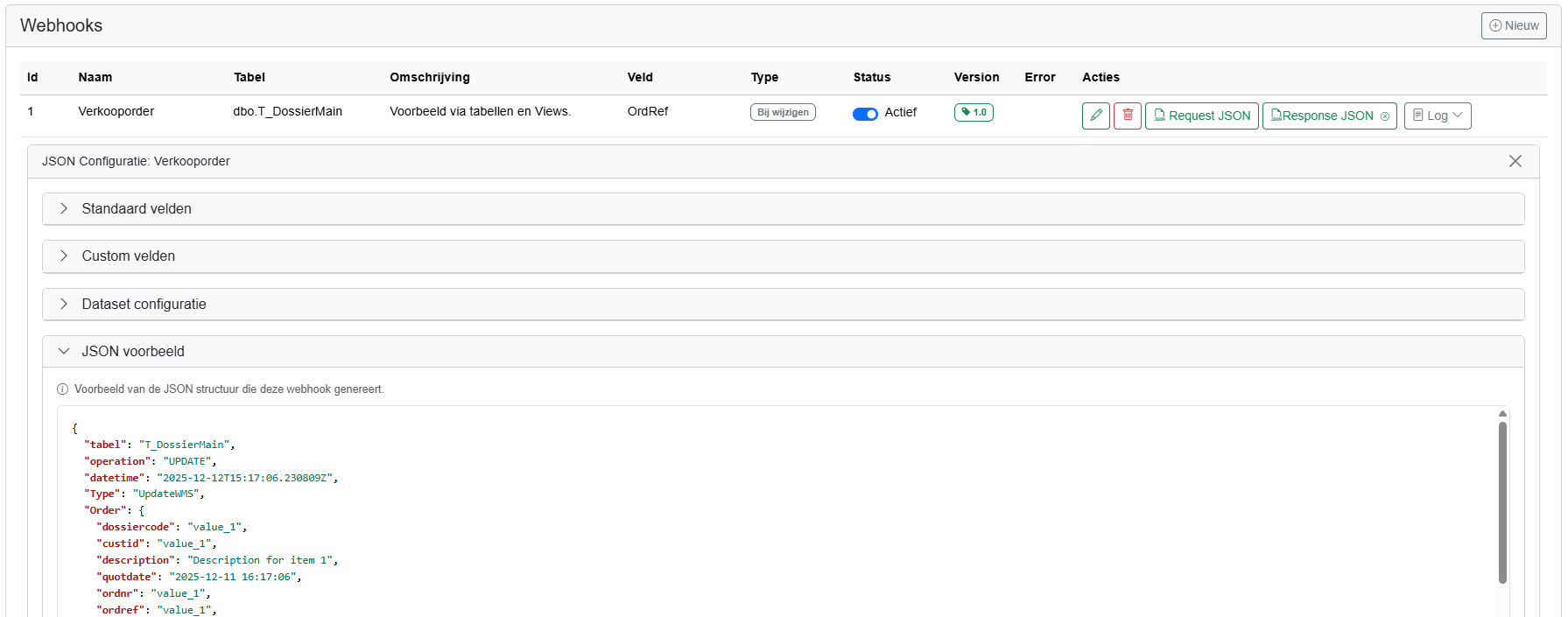Open Response JSON for Verkooporder
The height and width of the screenshot is (617, 1568).
coord(1330,116)
